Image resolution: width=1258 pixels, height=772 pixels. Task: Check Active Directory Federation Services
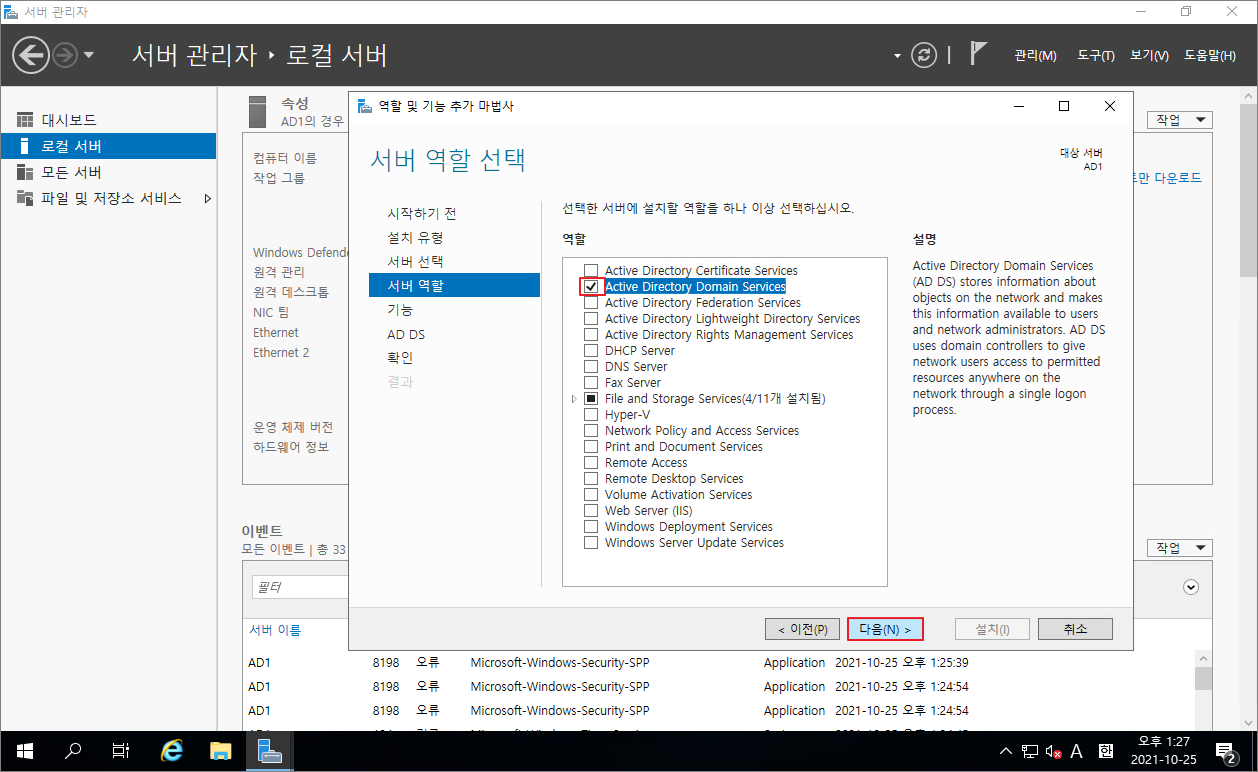[591, 303]
